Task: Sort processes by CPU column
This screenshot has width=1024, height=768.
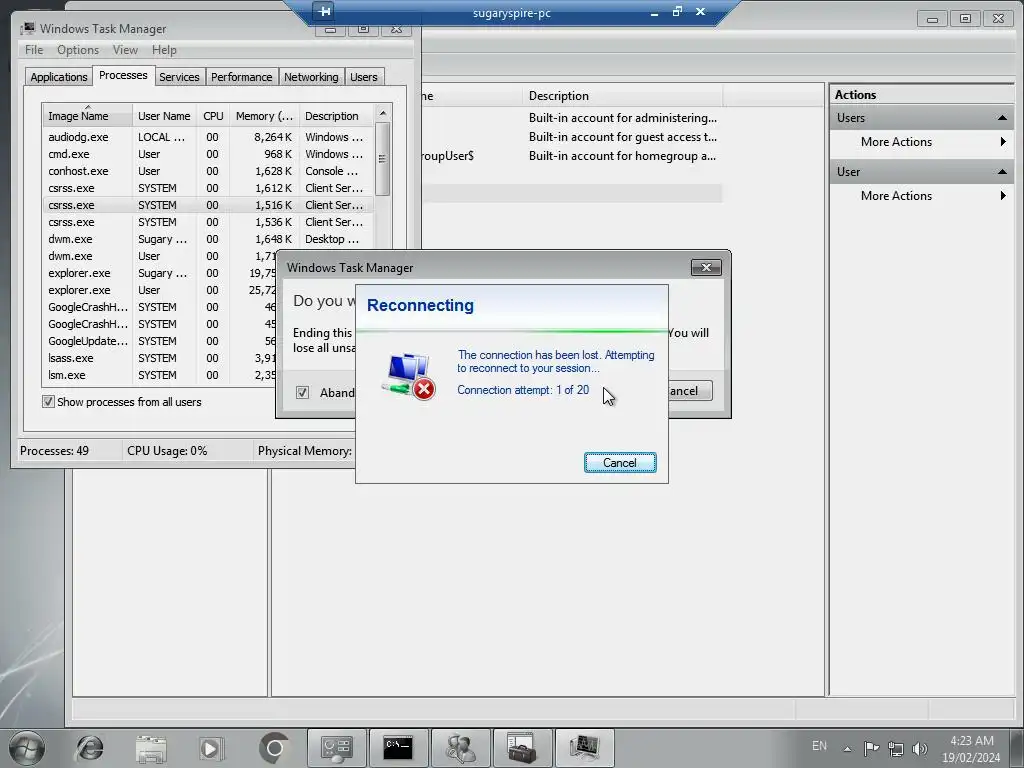Action: coord(213,116)
